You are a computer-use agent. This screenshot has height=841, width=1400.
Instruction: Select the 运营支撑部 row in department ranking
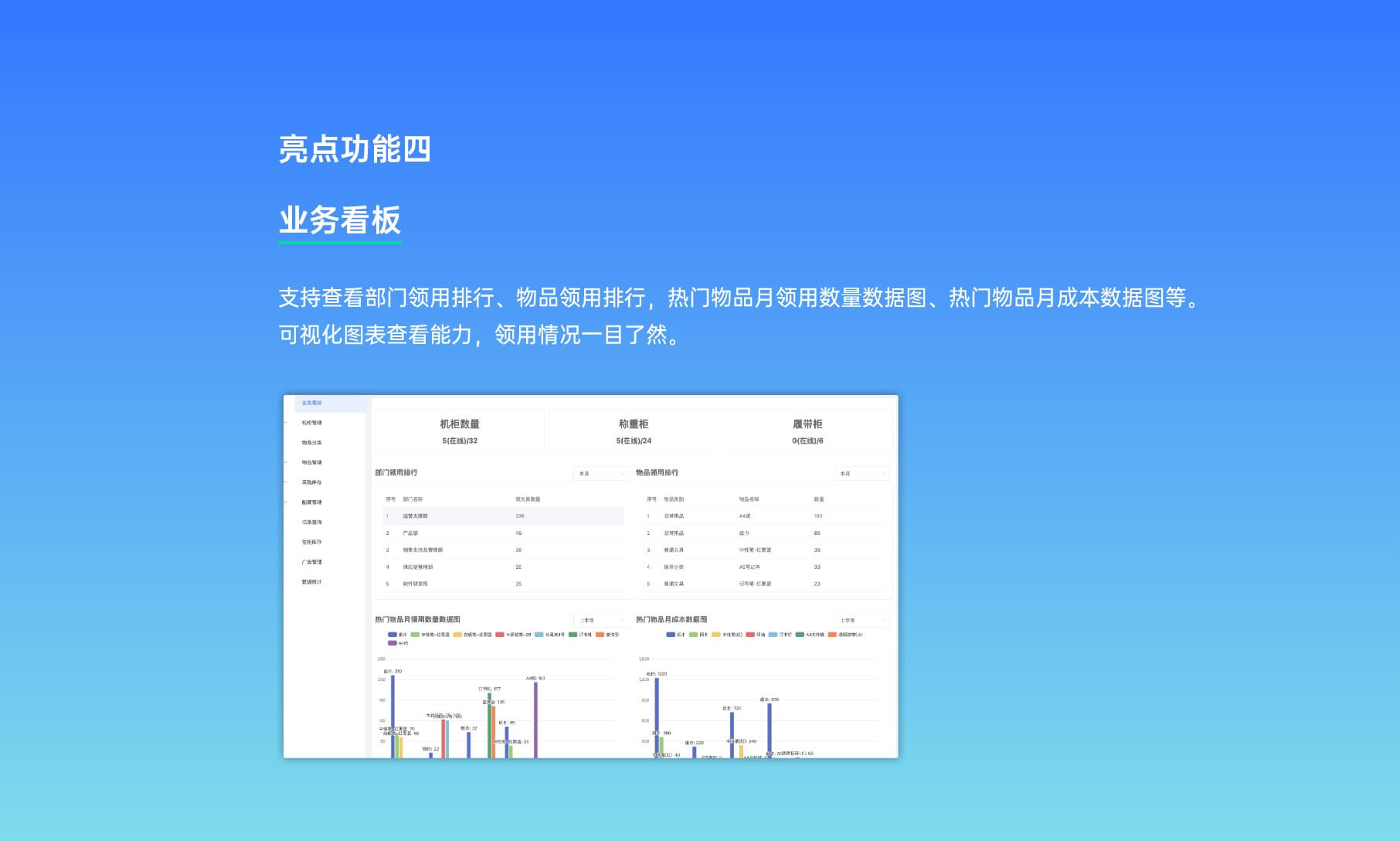tap(502, 516)
